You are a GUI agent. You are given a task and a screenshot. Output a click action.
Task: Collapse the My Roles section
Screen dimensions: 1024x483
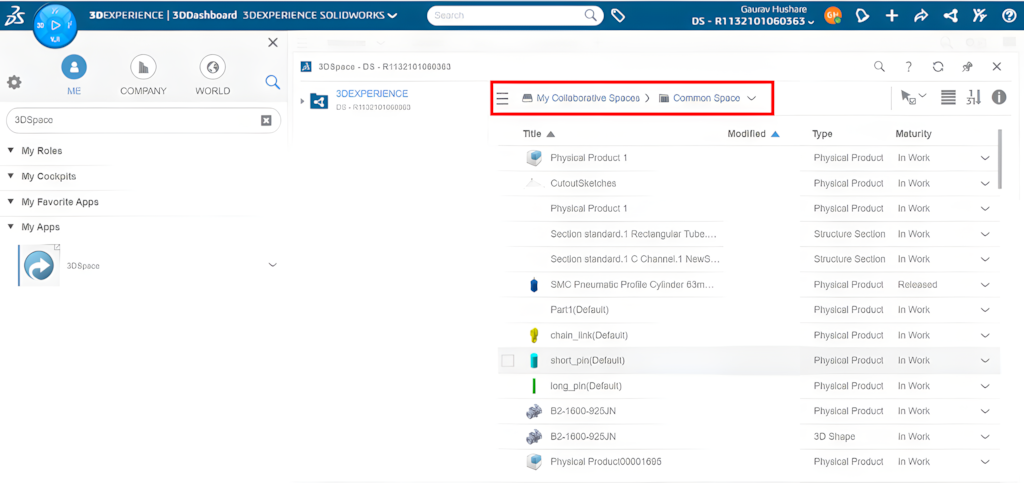coord(10,151)
